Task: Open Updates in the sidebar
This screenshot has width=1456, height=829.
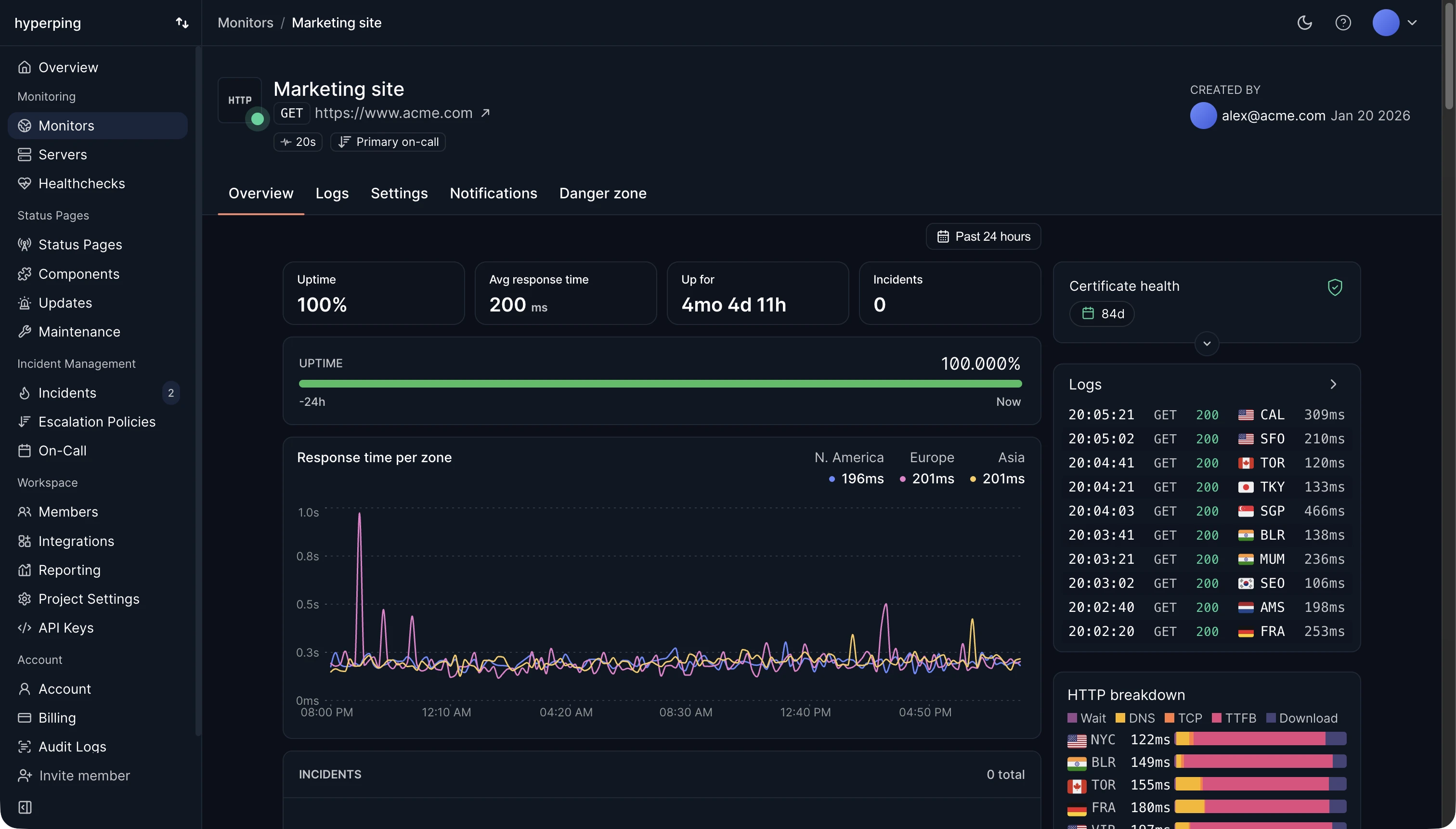Action: point(97,303)
